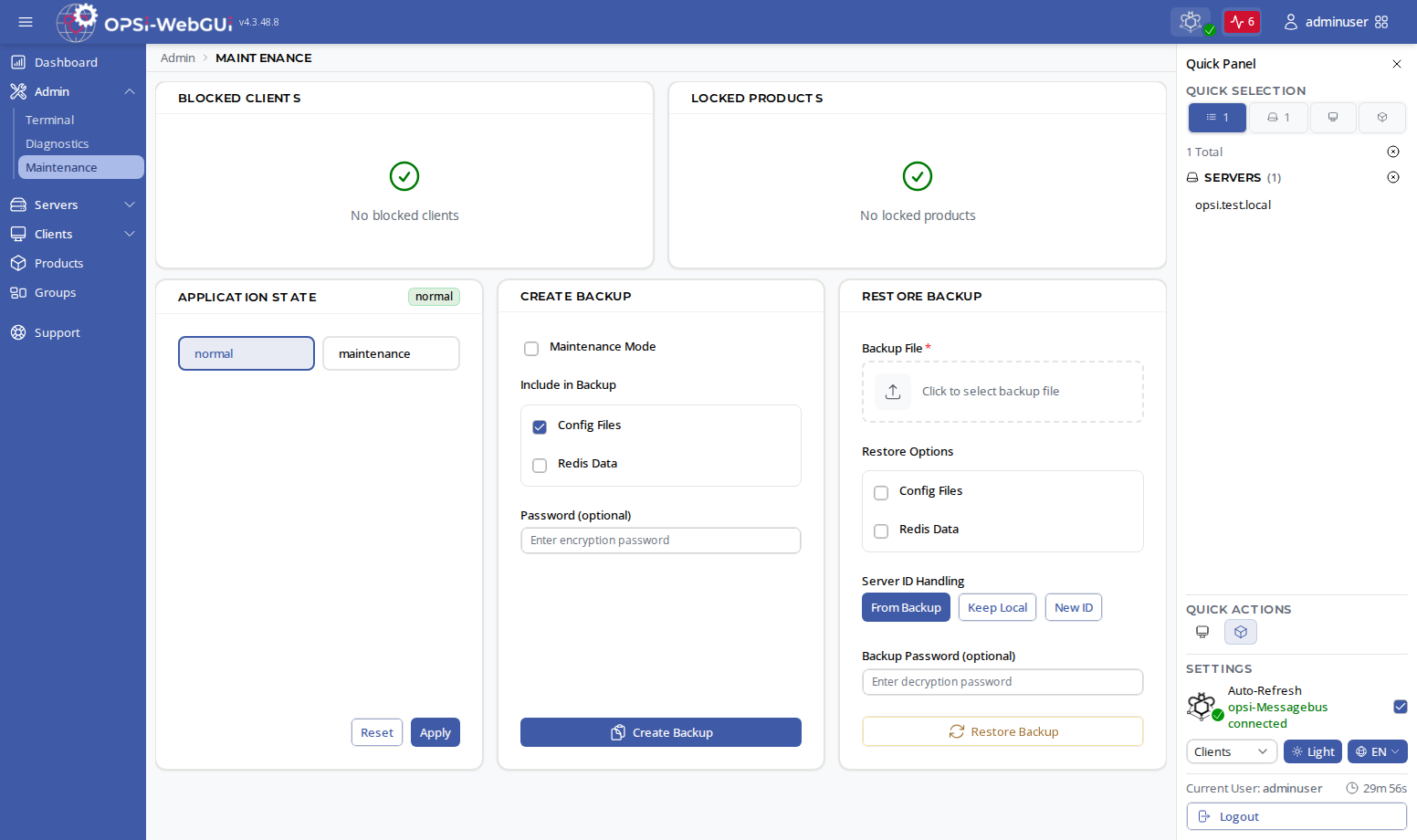
Task: Check Redis Data in Restore Options
Action: pyautogui.click(x=881, y=530)
